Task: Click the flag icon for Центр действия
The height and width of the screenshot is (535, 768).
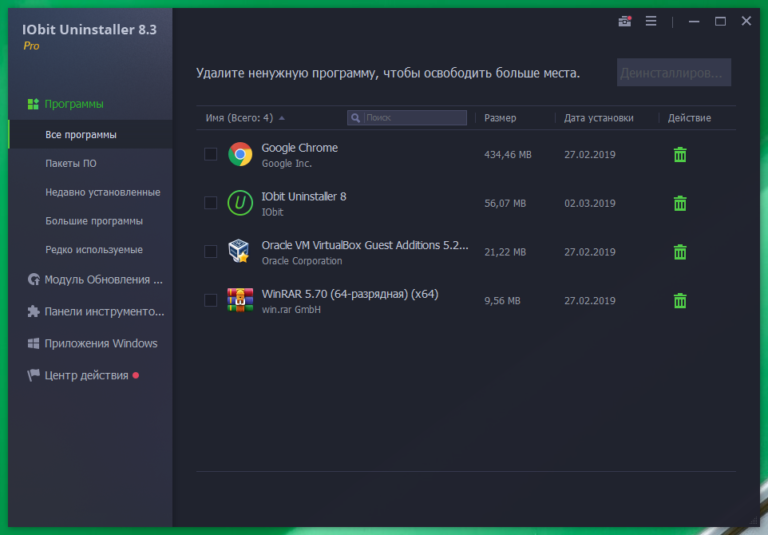Action: (33, 375)
